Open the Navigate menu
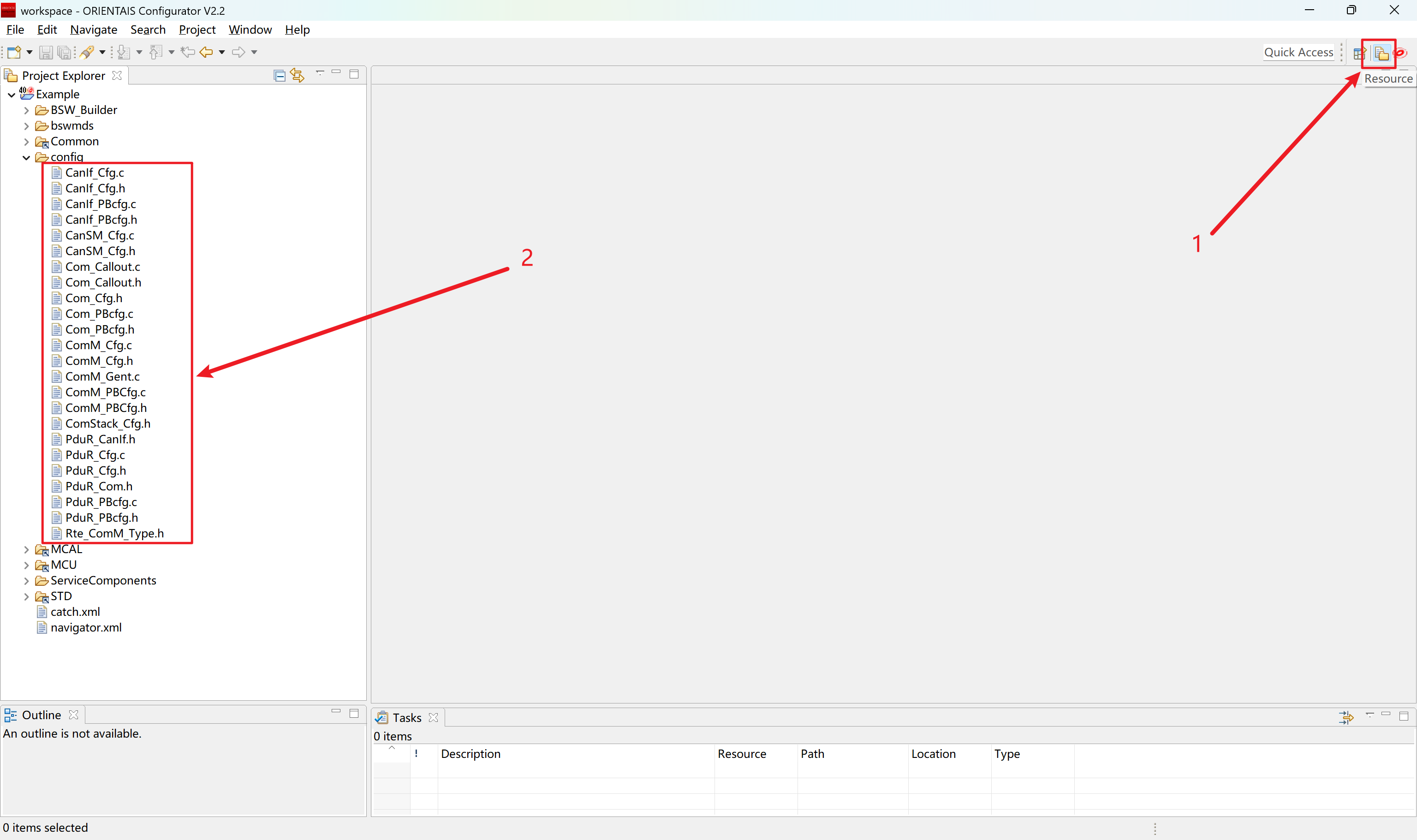 [93, 30]
